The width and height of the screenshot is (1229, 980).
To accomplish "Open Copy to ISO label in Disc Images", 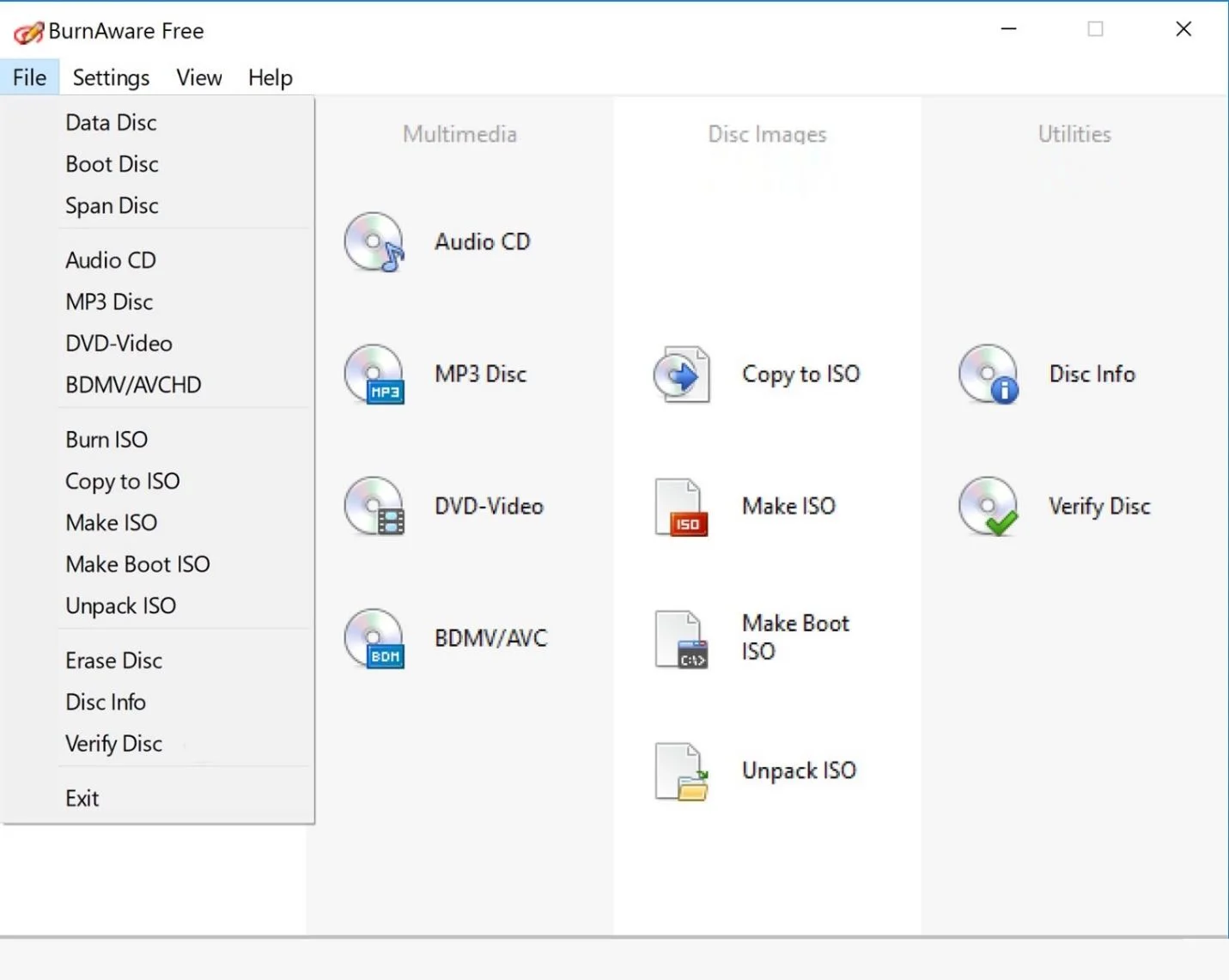I will tap(801, 374).
